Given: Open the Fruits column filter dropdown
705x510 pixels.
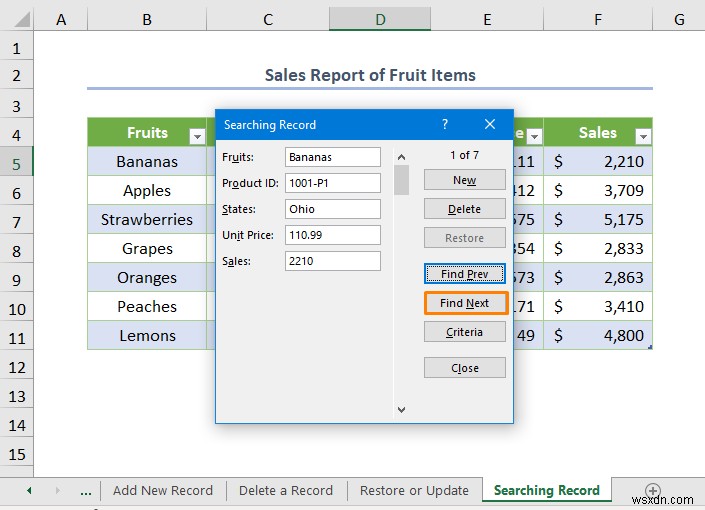Looking at the screenshot, I should [197, 136].
